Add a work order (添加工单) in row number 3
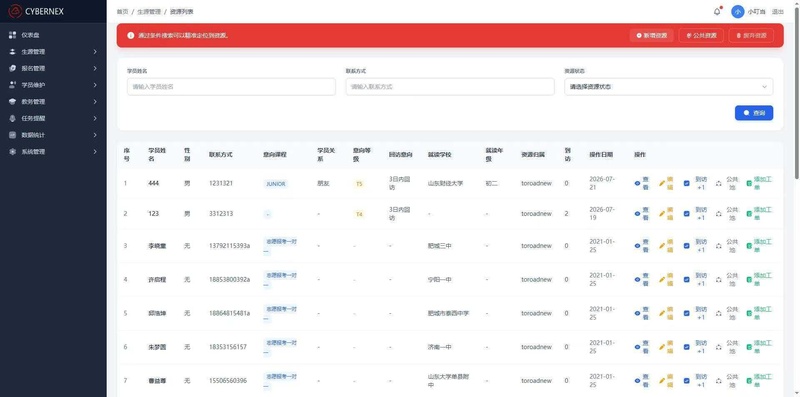The height and width of the screenshot is (397, 800). (x=760, y=246)
